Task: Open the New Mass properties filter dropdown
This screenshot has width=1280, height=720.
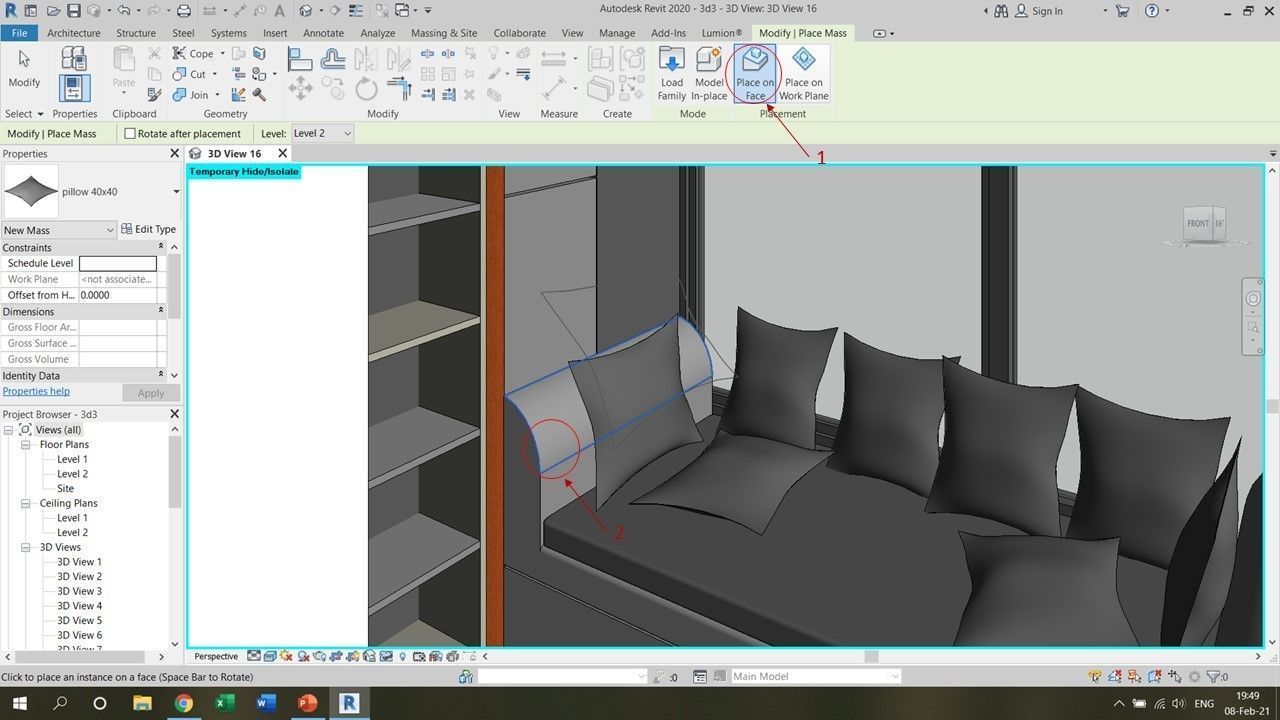Action: point(59,230)
